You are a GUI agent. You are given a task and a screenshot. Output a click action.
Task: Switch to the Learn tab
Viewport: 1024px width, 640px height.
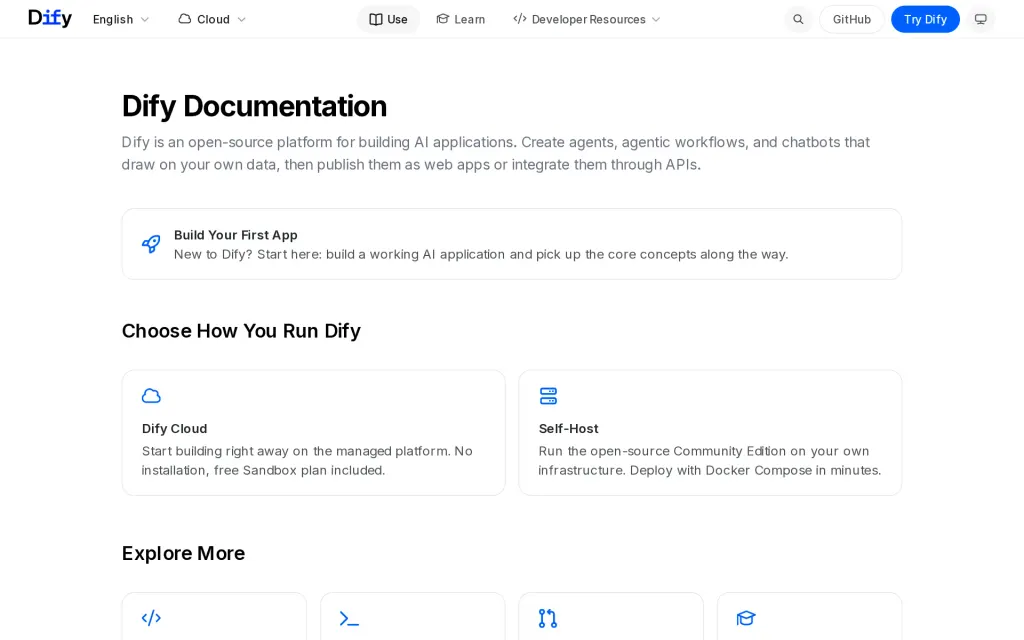[x=460, y=19]
